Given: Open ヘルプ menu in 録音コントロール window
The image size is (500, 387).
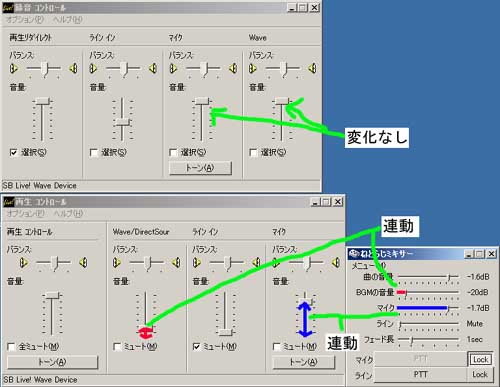Looking at the screenshot, I should (x=67, y=19).
